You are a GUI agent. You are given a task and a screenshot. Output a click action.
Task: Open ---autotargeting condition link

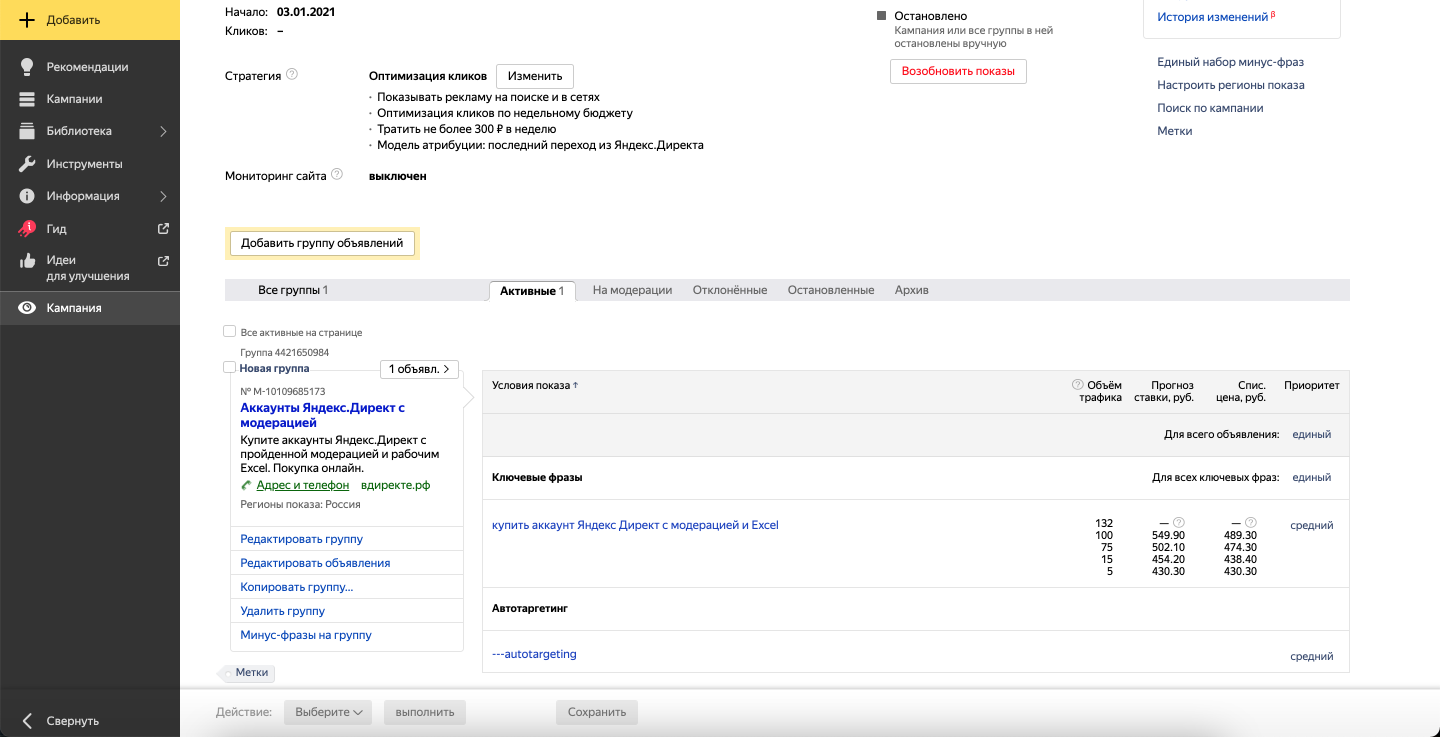[534, 654]
